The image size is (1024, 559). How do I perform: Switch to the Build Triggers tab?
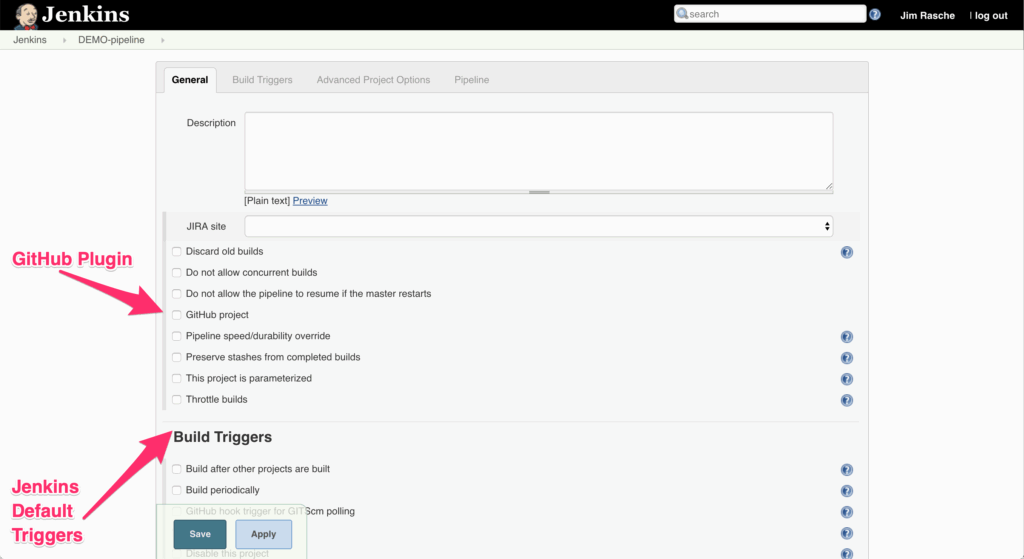click(263, 80)
